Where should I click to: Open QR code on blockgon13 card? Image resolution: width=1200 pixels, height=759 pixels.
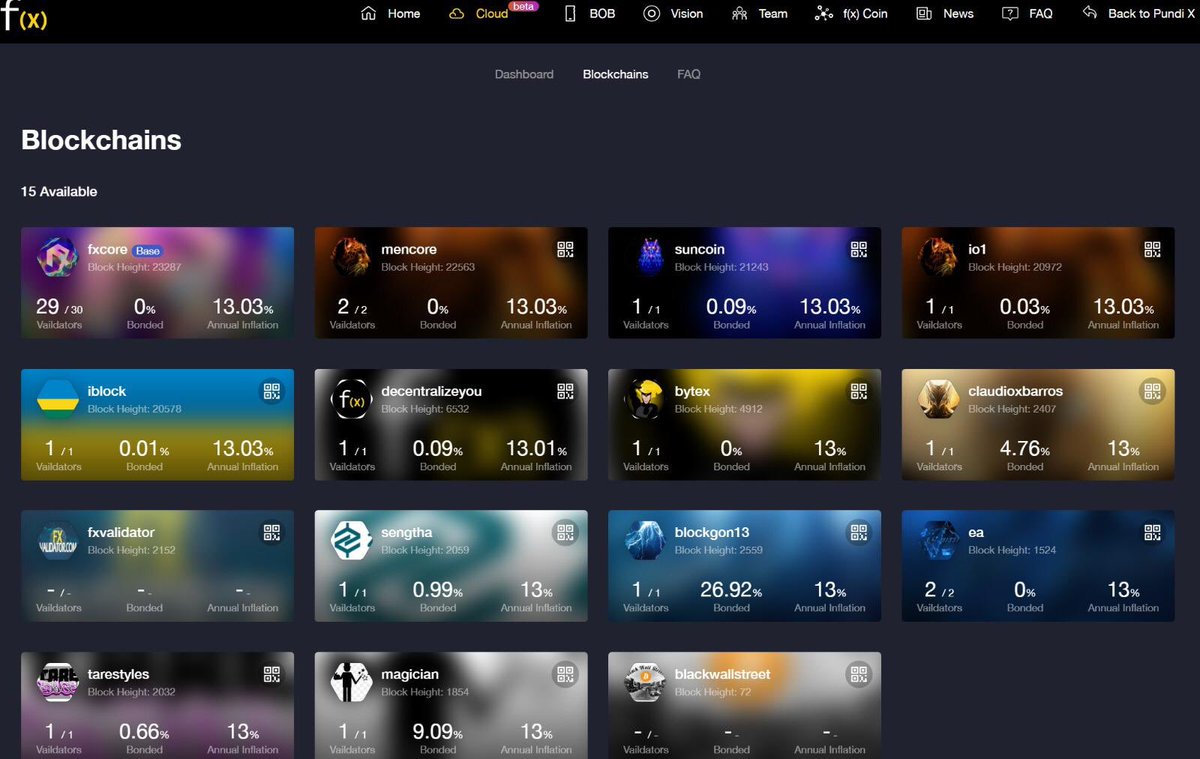pyautogui.click(x=859, y=533)
